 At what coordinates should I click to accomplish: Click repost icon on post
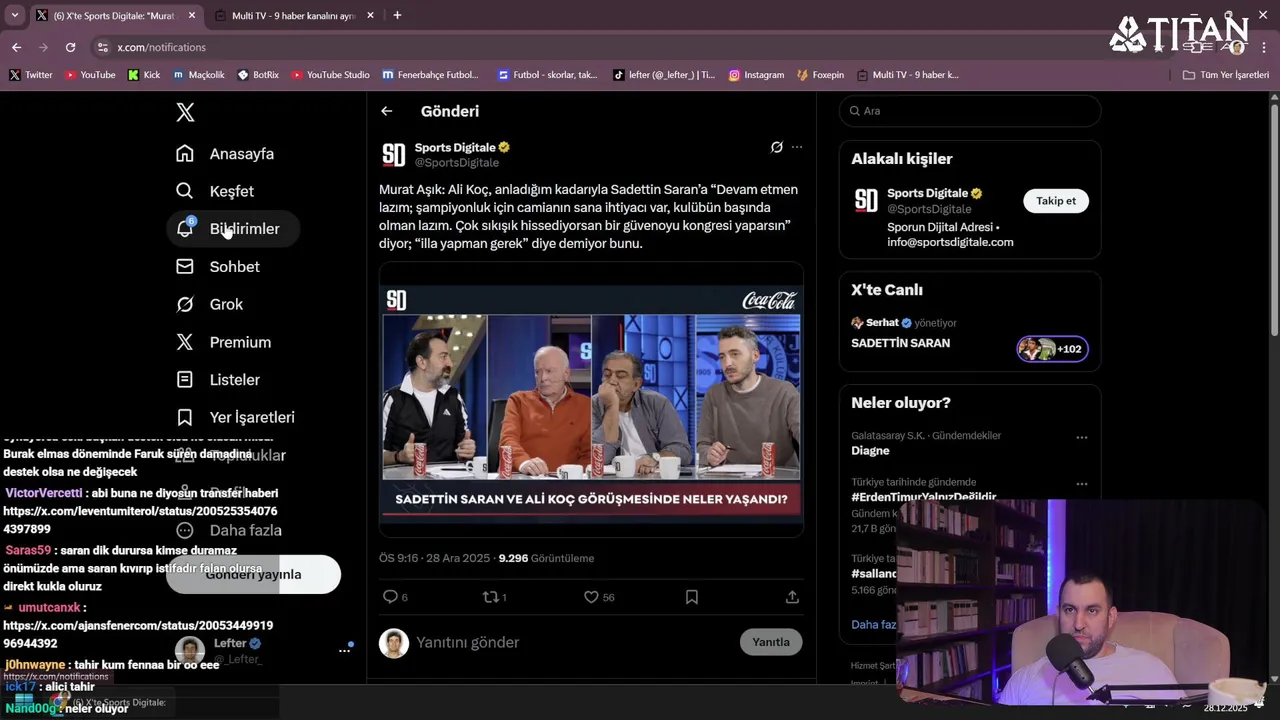tap(490, 597)
